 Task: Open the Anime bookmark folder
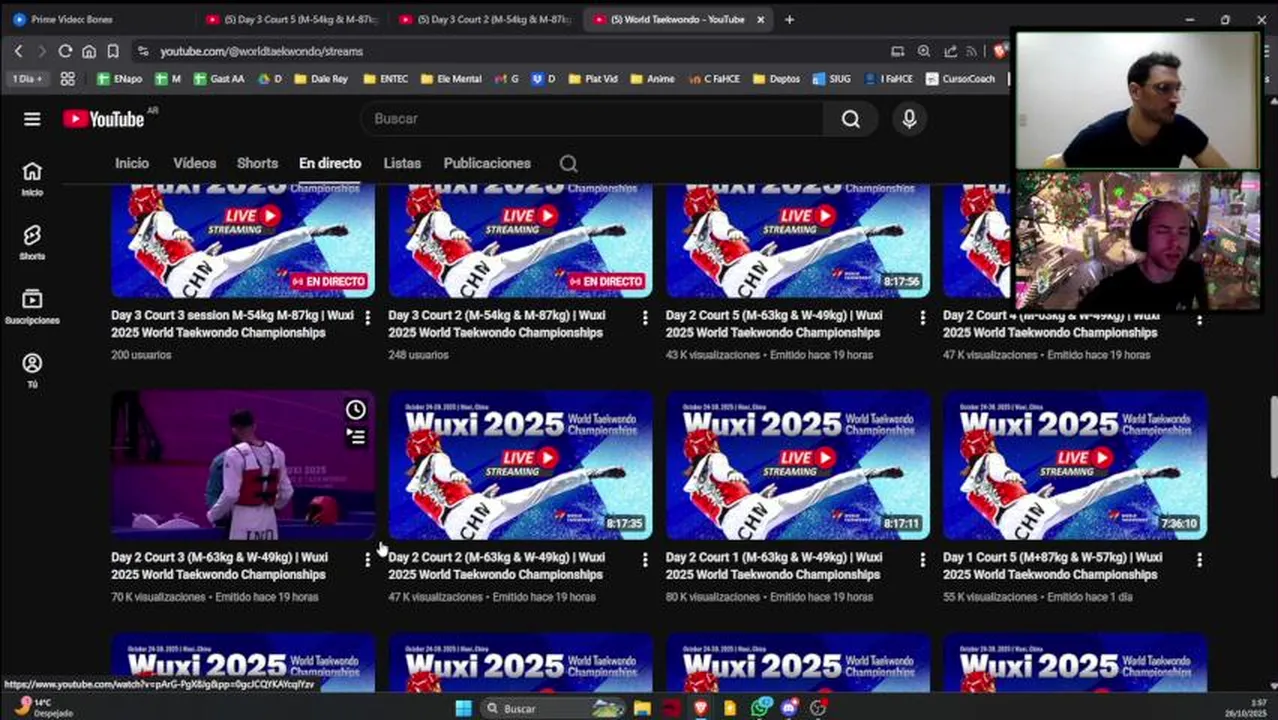pyautogui.click(x=652, y=79)
